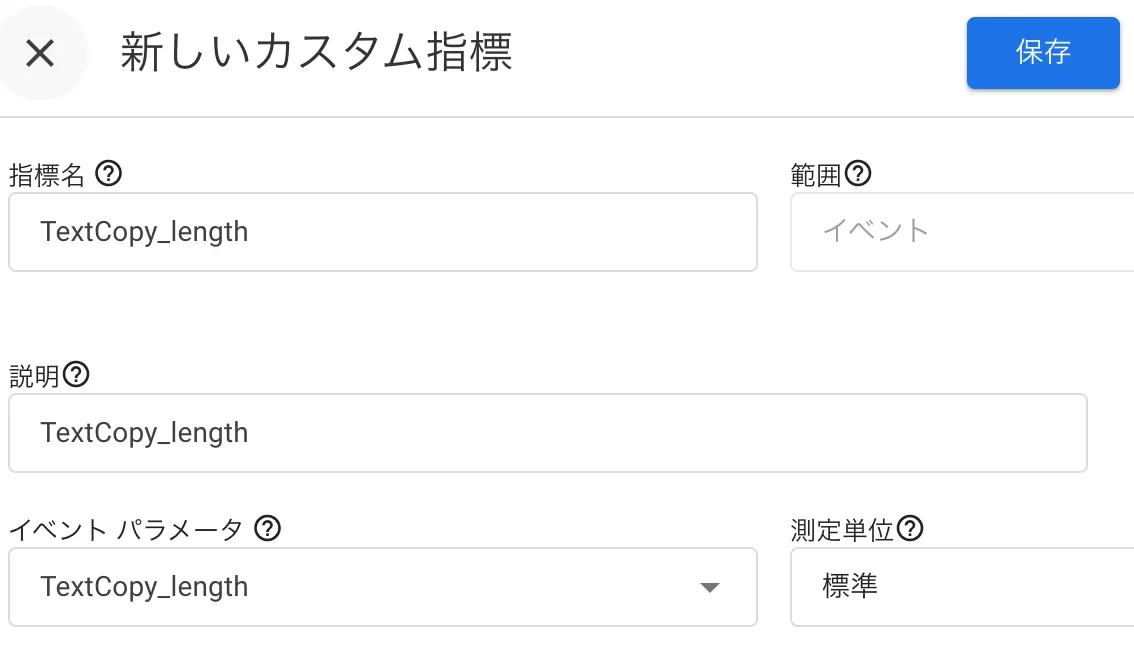Open help icon next to 測定単位
Image resolution: width=1134 pixels, height=672 pixels.
tap(910, 529)
